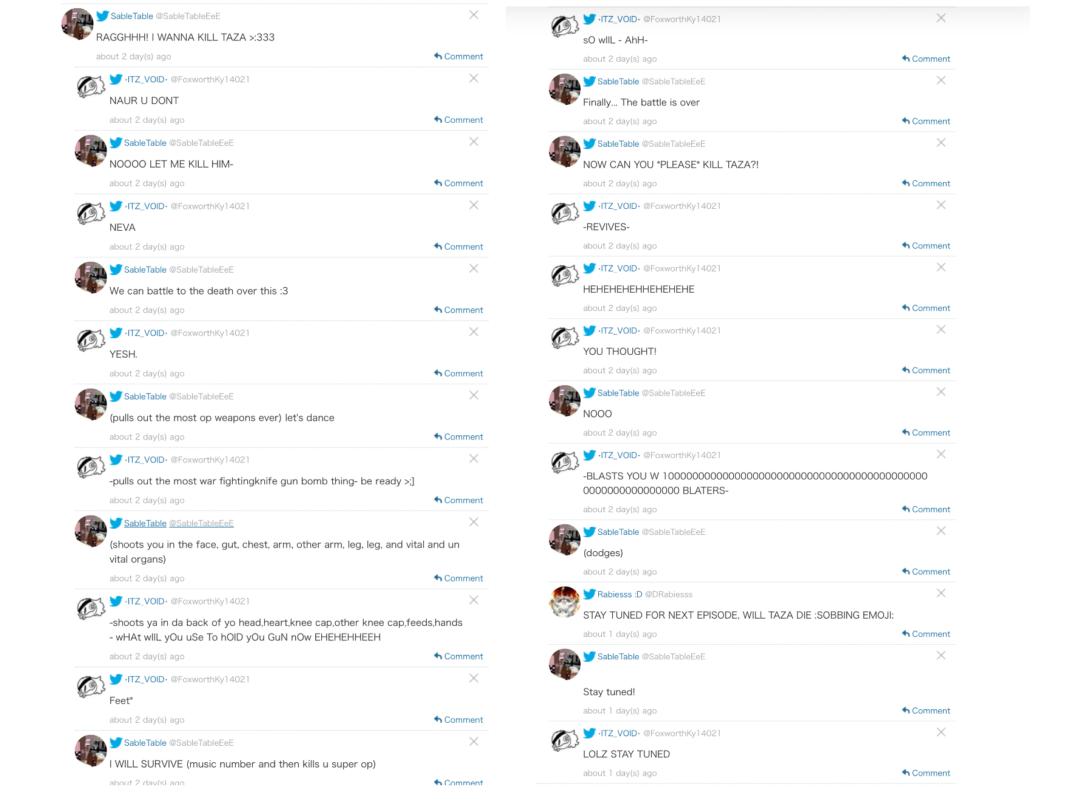Click -ITZ_VOID- avatar beside 'YESH.' comment
This screenshot has height=810, width=1080.
point(91,341)
